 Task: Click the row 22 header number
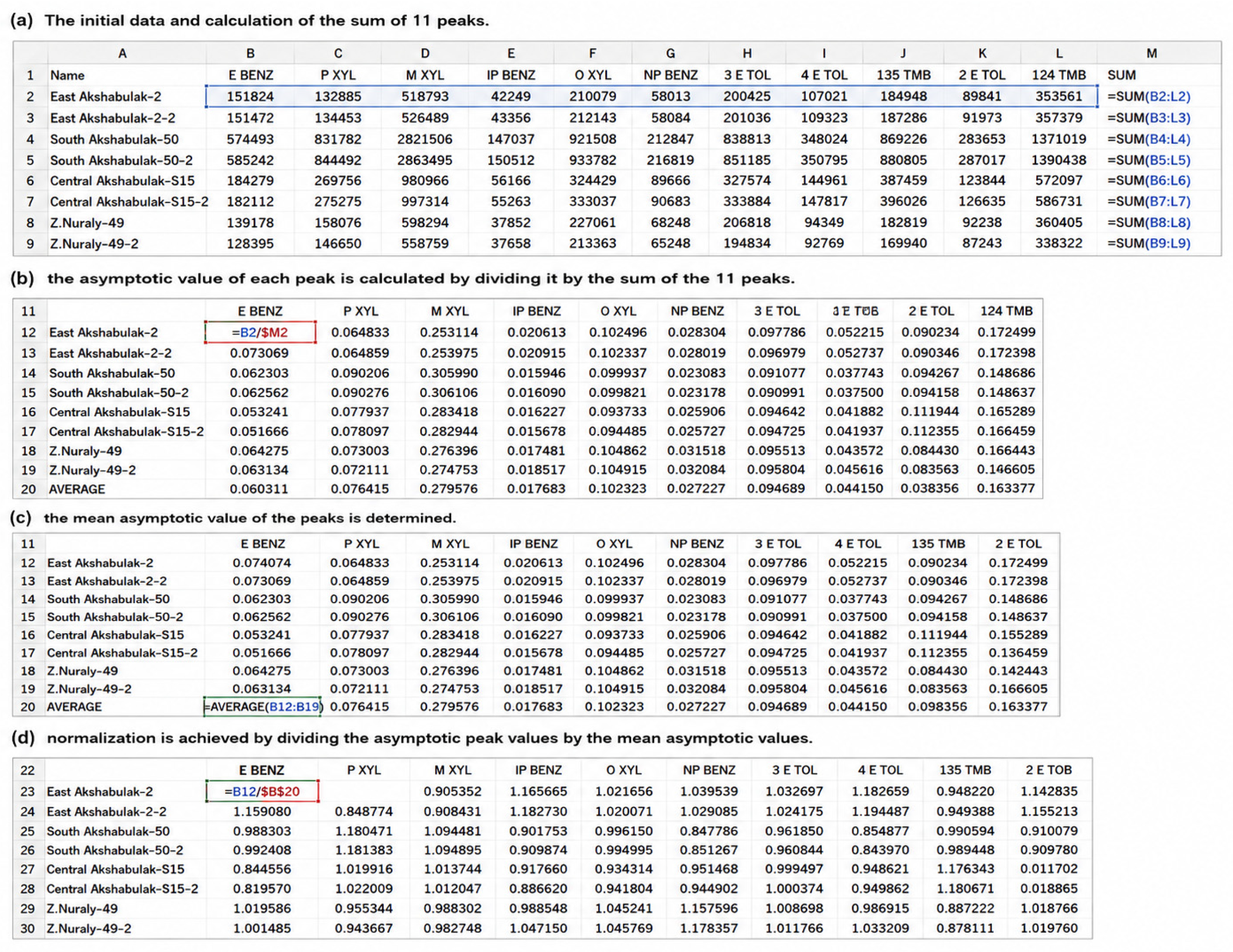[x=28, y=770]
